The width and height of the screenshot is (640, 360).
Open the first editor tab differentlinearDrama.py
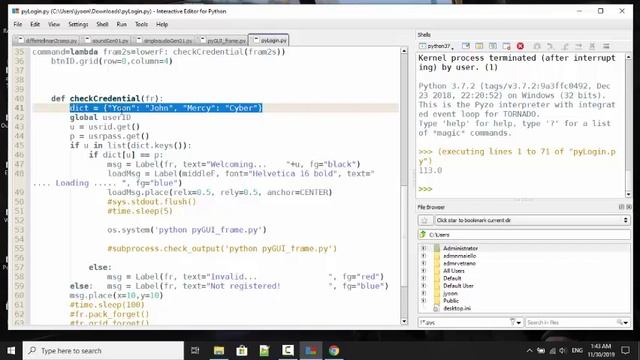(47, 40)
